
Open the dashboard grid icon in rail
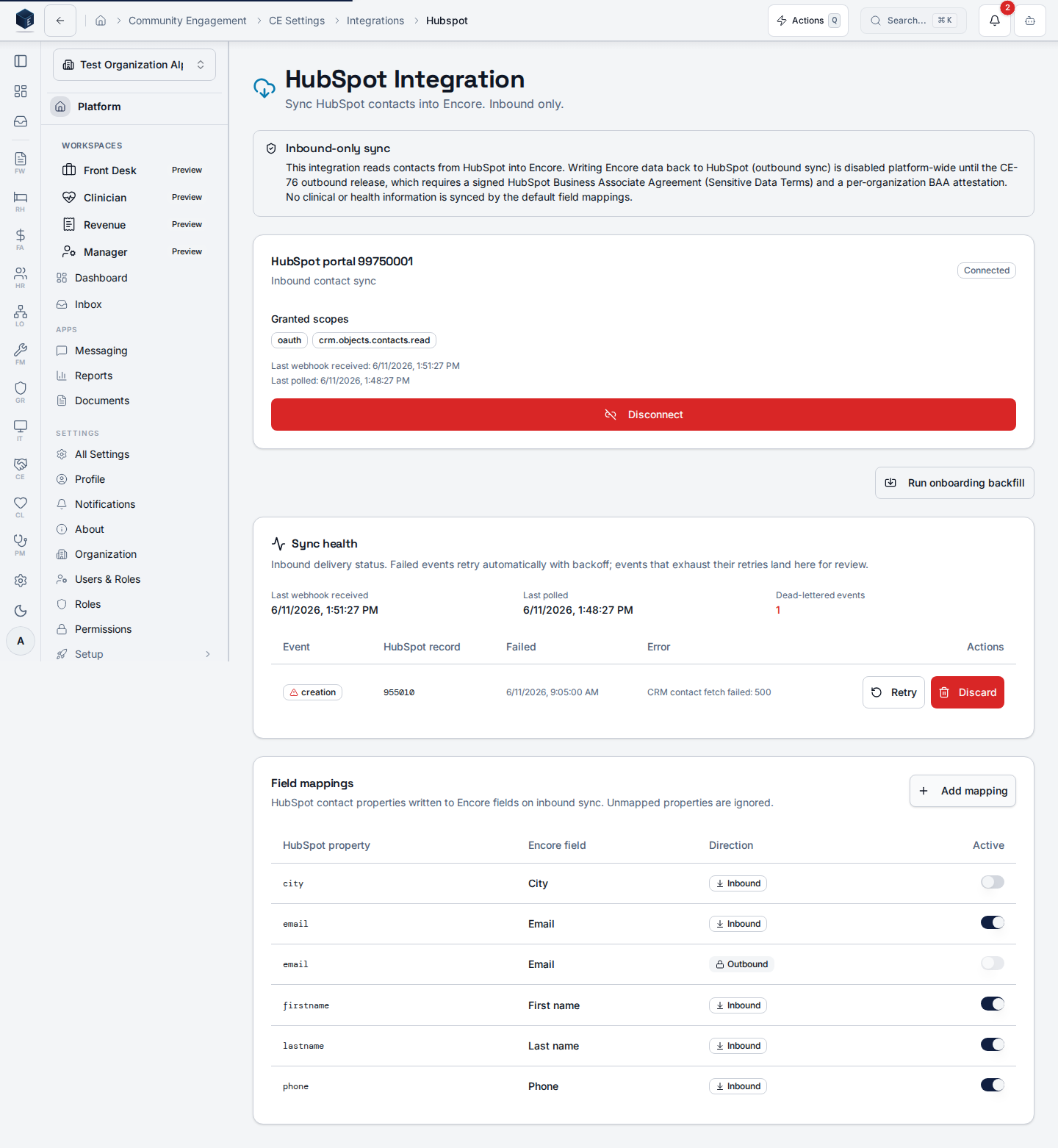click(x=21, y=91)
